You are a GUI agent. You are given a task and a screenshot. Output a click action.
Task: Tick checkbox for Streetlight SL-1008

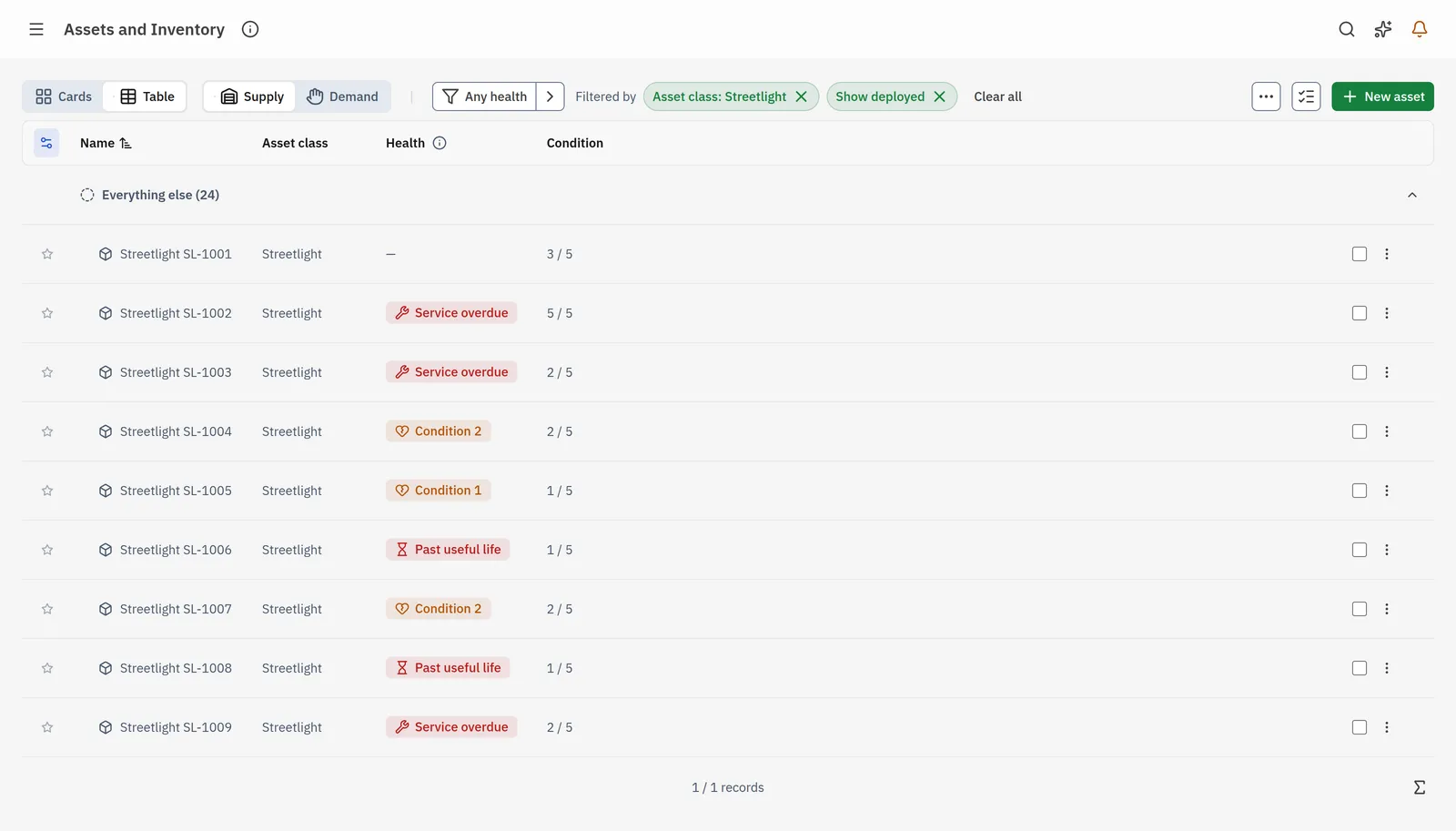pyautogui.click(x=1360, y=668)
